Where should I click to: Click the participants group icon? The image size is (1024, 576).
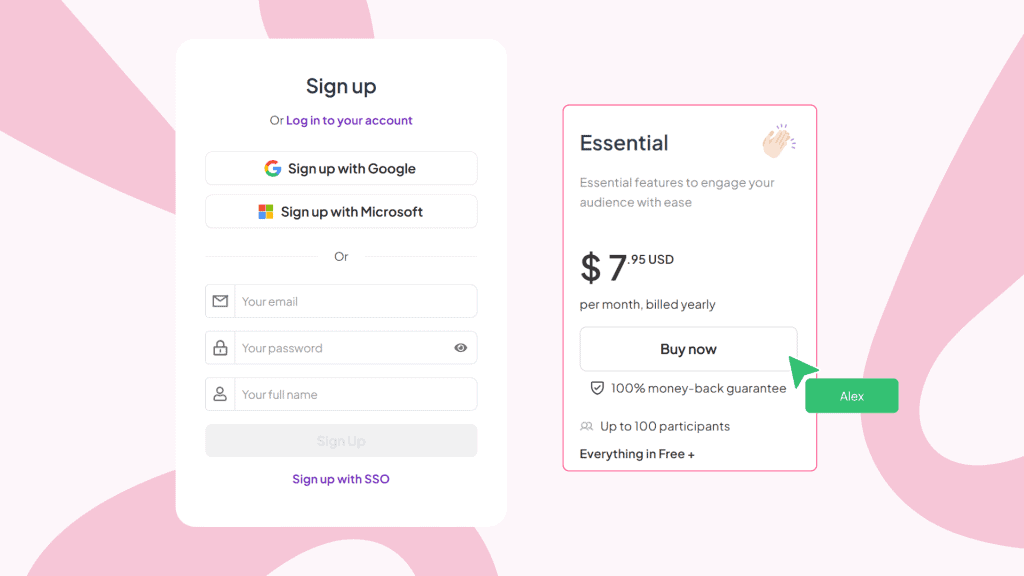tap(587, 426)
